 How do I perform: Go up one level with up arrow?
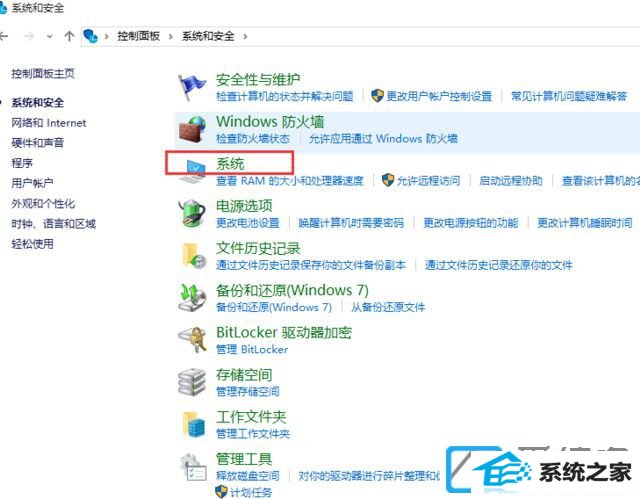coord(69,36)
